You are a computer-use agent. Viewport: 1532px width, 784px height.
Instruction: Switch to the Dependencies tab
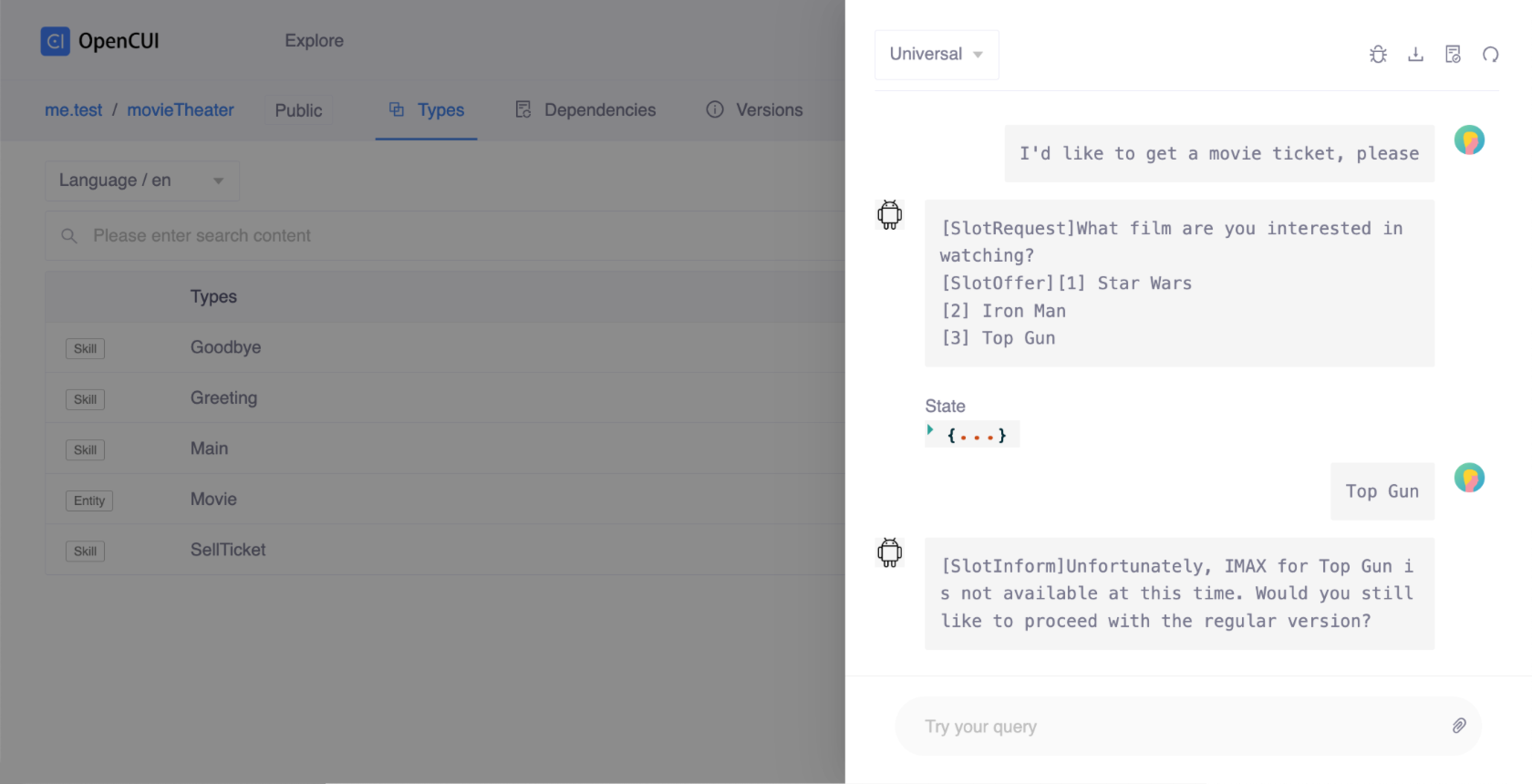tap(599, 109)
